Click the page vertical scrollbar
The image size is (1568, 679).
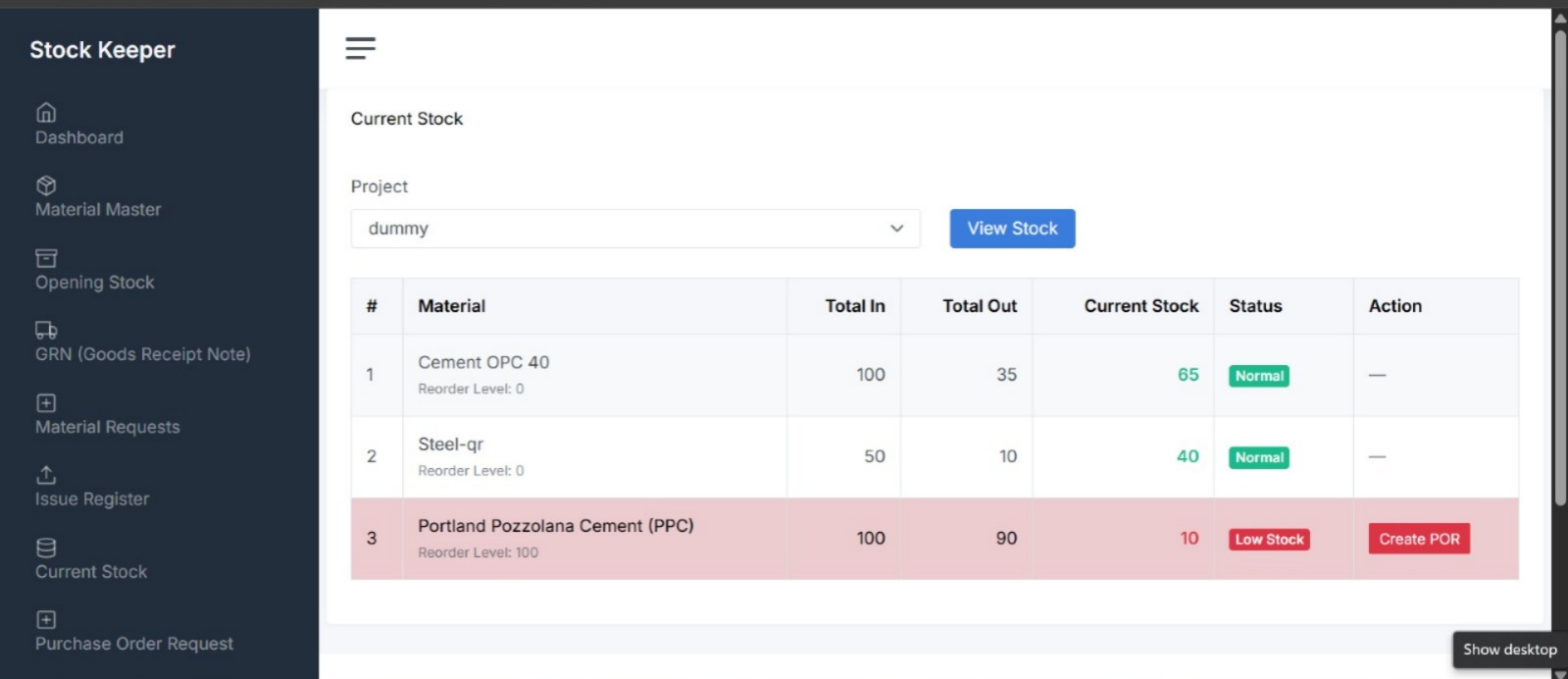pyautogui.click(x=1559, y=265)
